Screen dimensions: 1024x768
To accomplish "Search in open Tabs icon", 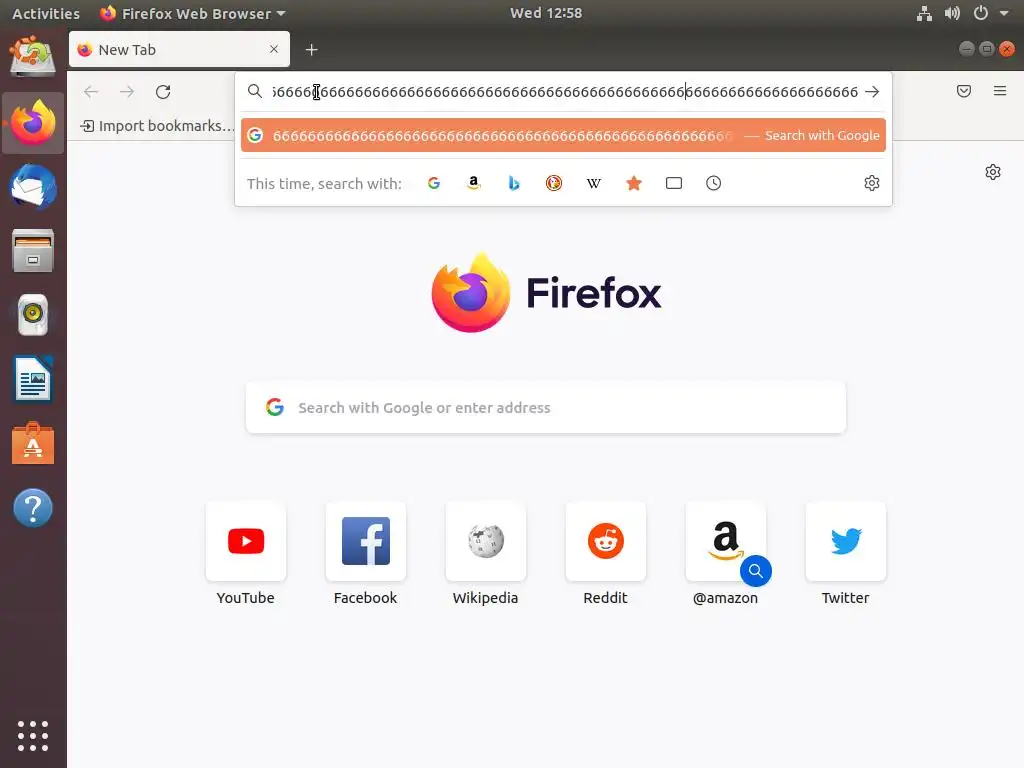I will coord(674,184).
